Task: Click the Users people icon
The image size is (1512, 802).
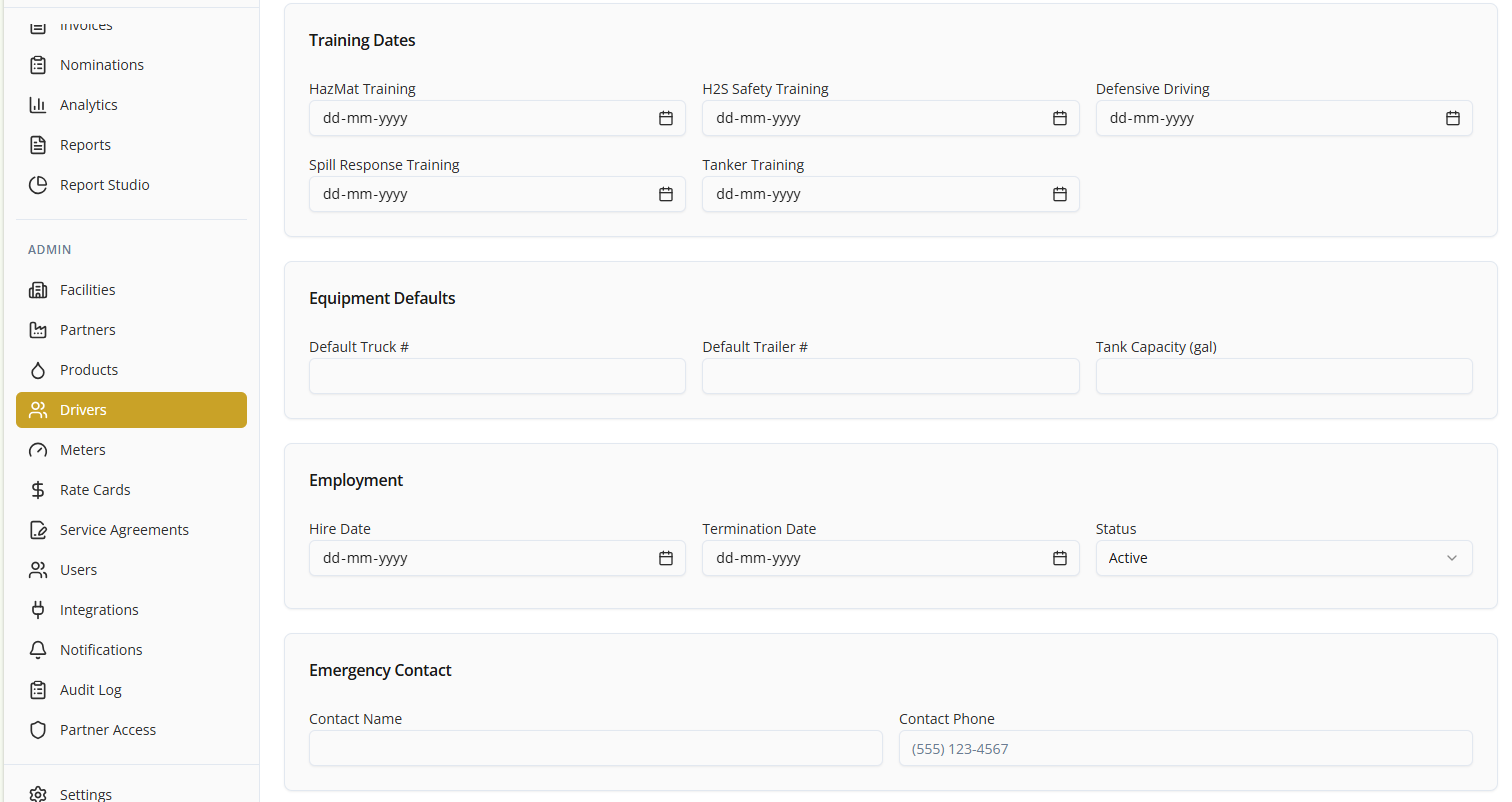Action: pyautogui.click(x=38, y=570)
